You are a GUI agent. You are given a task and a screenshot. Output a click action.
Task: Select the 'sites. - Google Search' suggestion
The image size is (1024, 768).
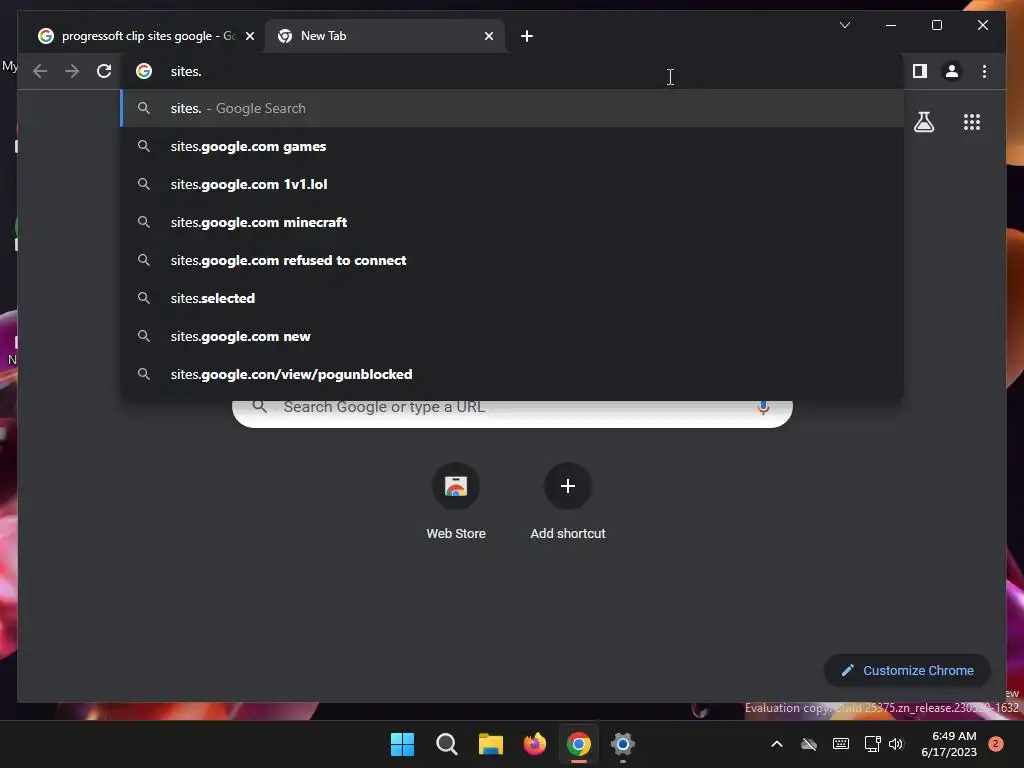coord(512,108)
